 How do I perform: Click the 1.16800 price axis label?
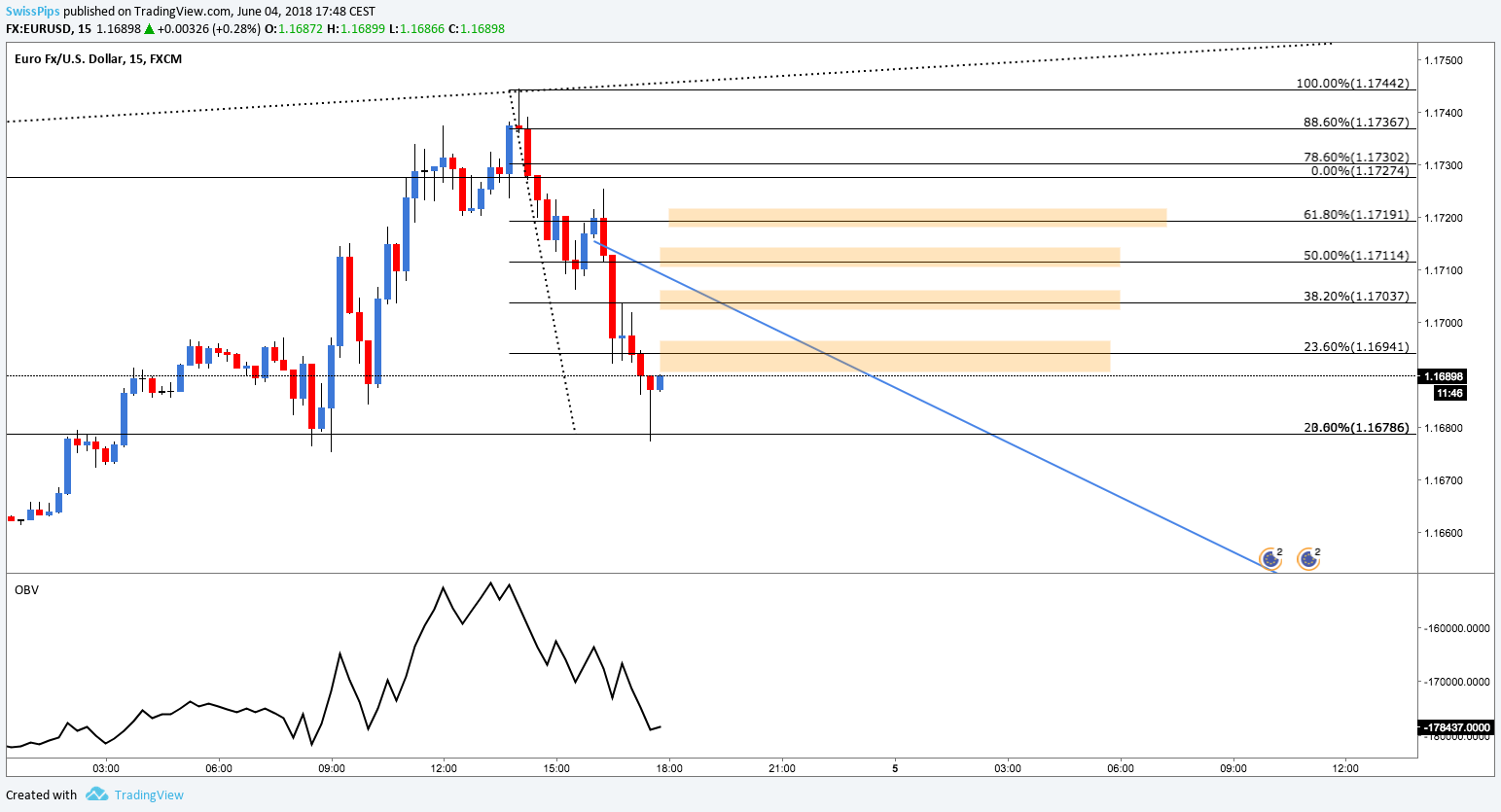(1443, 428)
